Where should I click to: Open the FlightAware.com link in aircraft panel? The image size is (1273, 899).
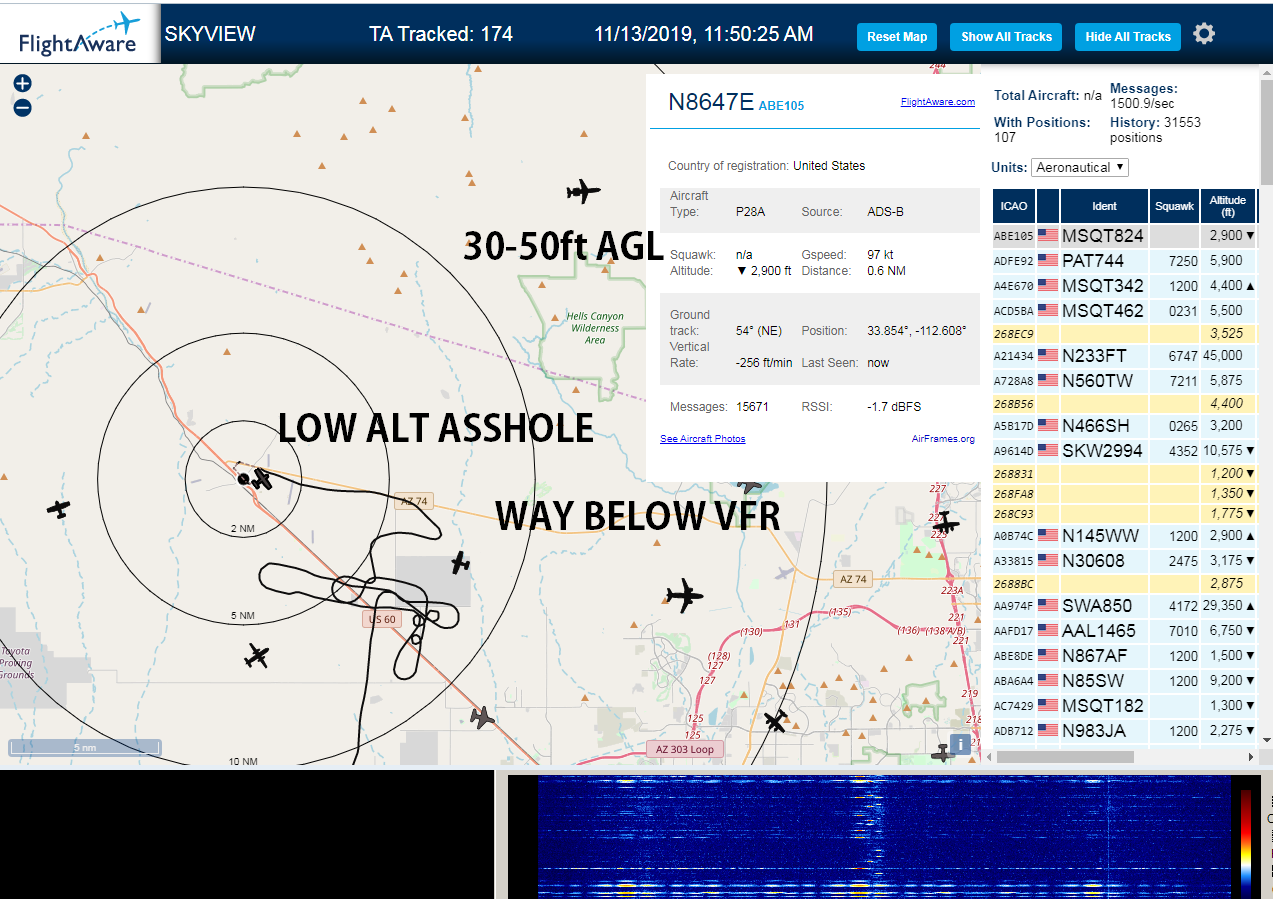point(937,102)
